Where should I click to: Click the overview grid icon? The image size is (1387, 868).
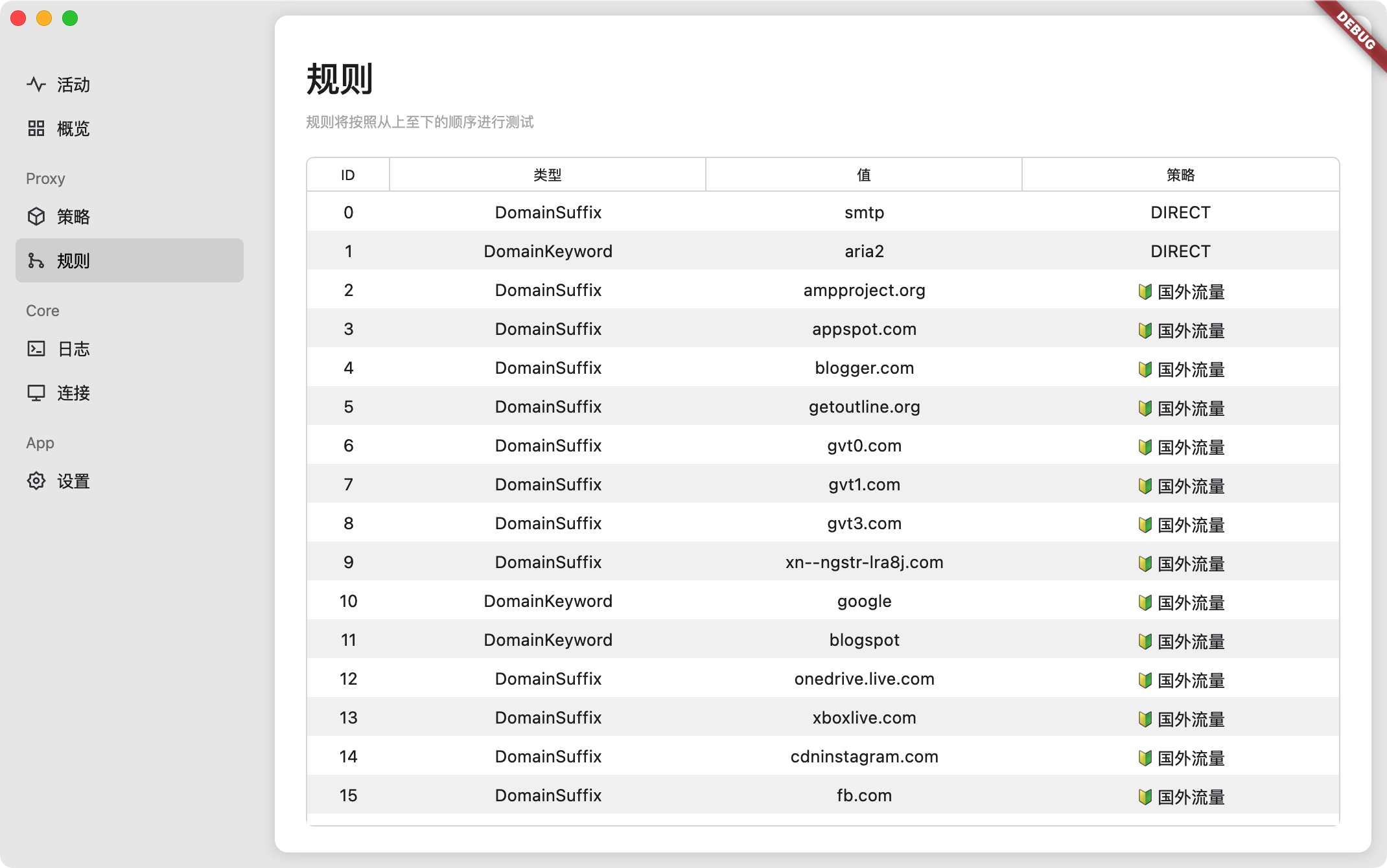pos(36,128)
